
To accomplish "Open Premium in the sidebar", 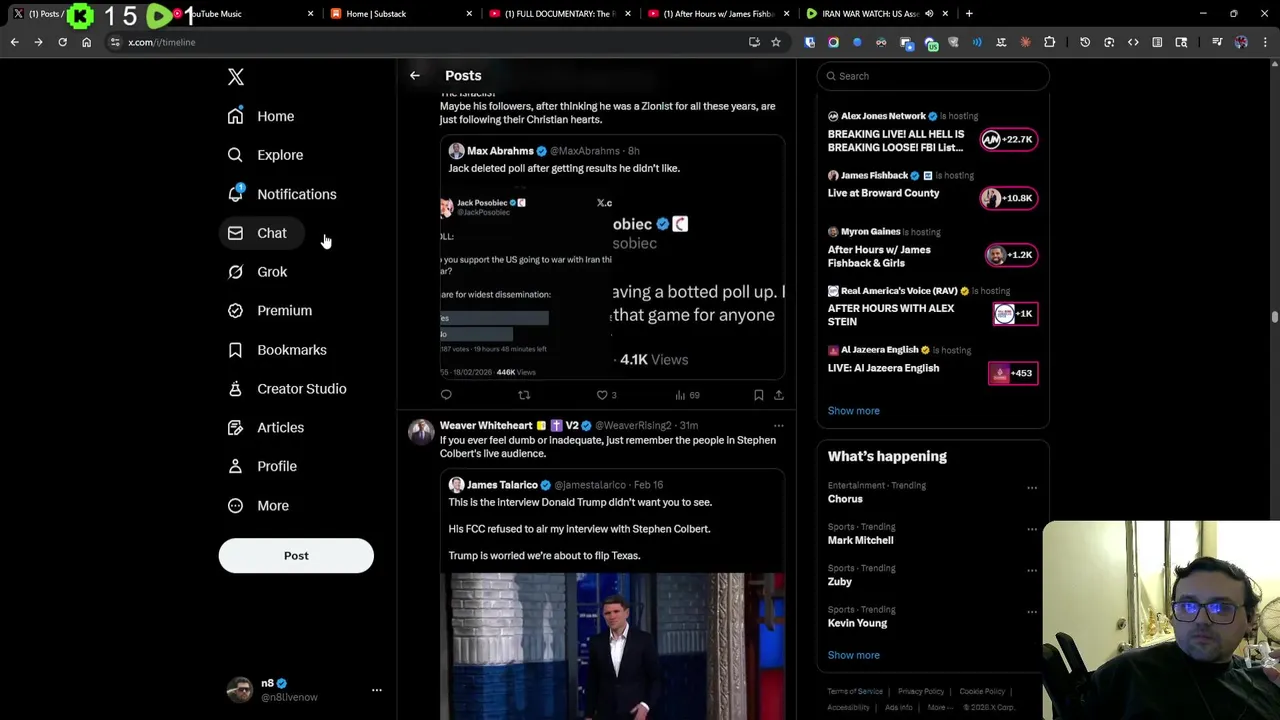I will pos(270,311).
